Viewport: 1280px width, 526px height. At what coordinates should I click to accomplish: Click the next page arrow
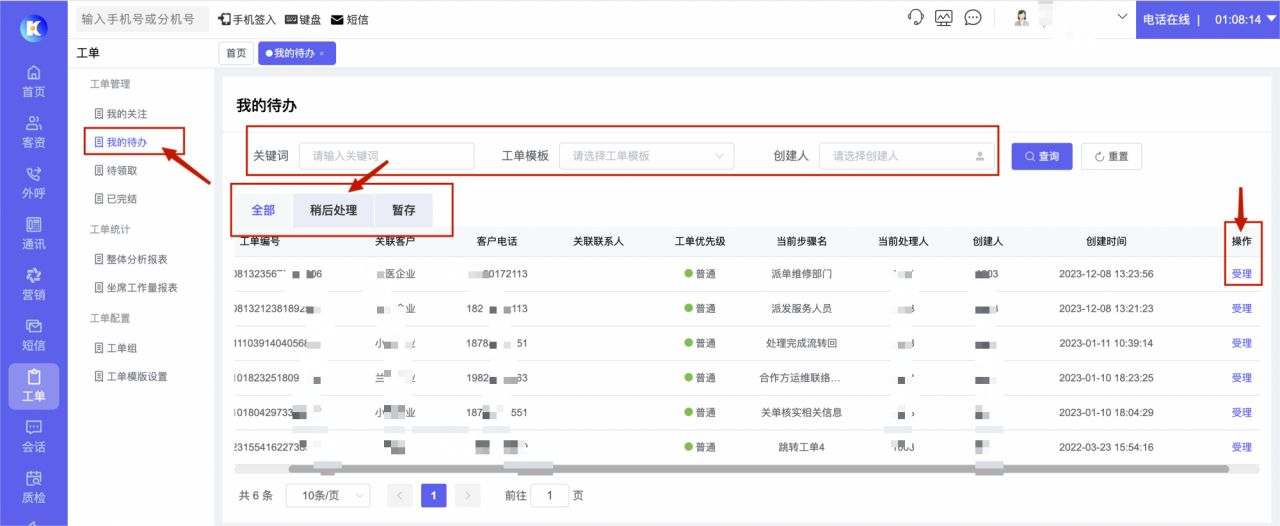[467, 495]
